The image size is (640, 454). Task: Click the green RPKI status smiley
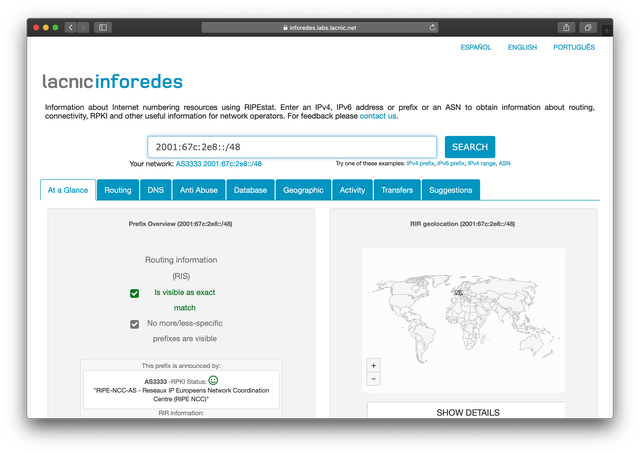click(213, 381)
